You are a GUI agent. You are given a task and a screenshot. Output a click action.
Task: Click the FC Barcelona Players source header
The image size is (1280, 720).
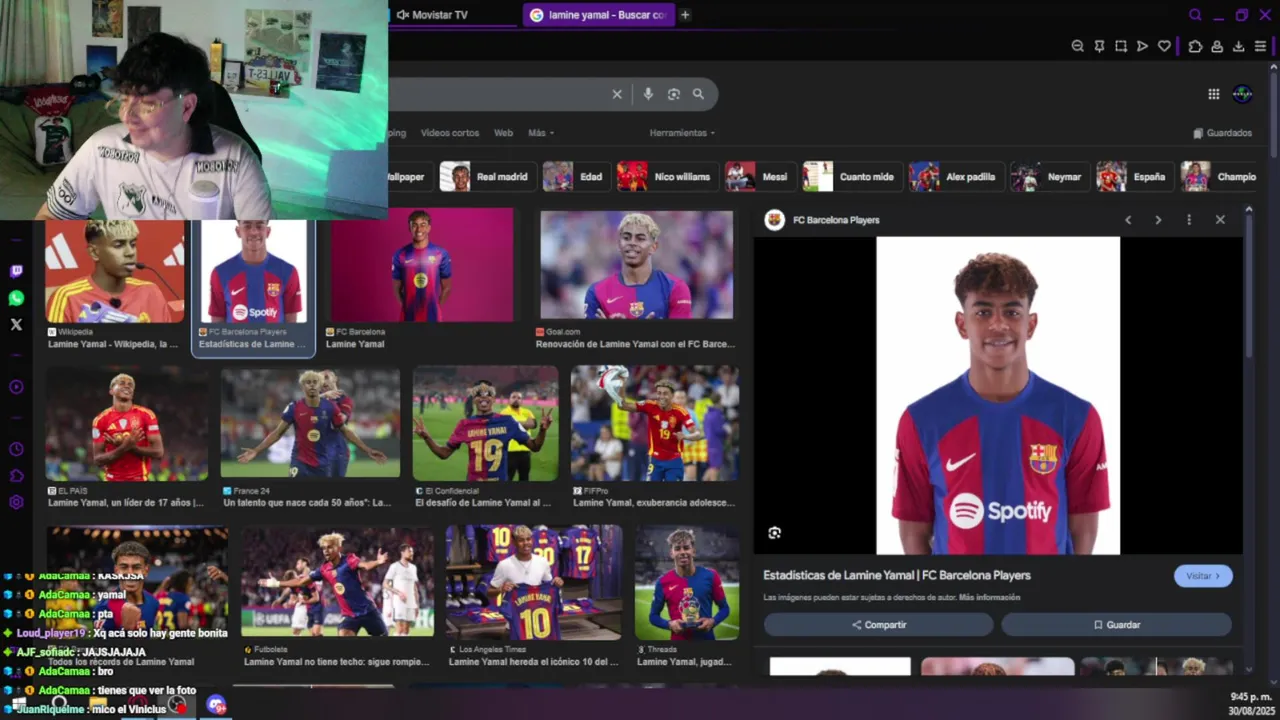(x=823, y=220)
